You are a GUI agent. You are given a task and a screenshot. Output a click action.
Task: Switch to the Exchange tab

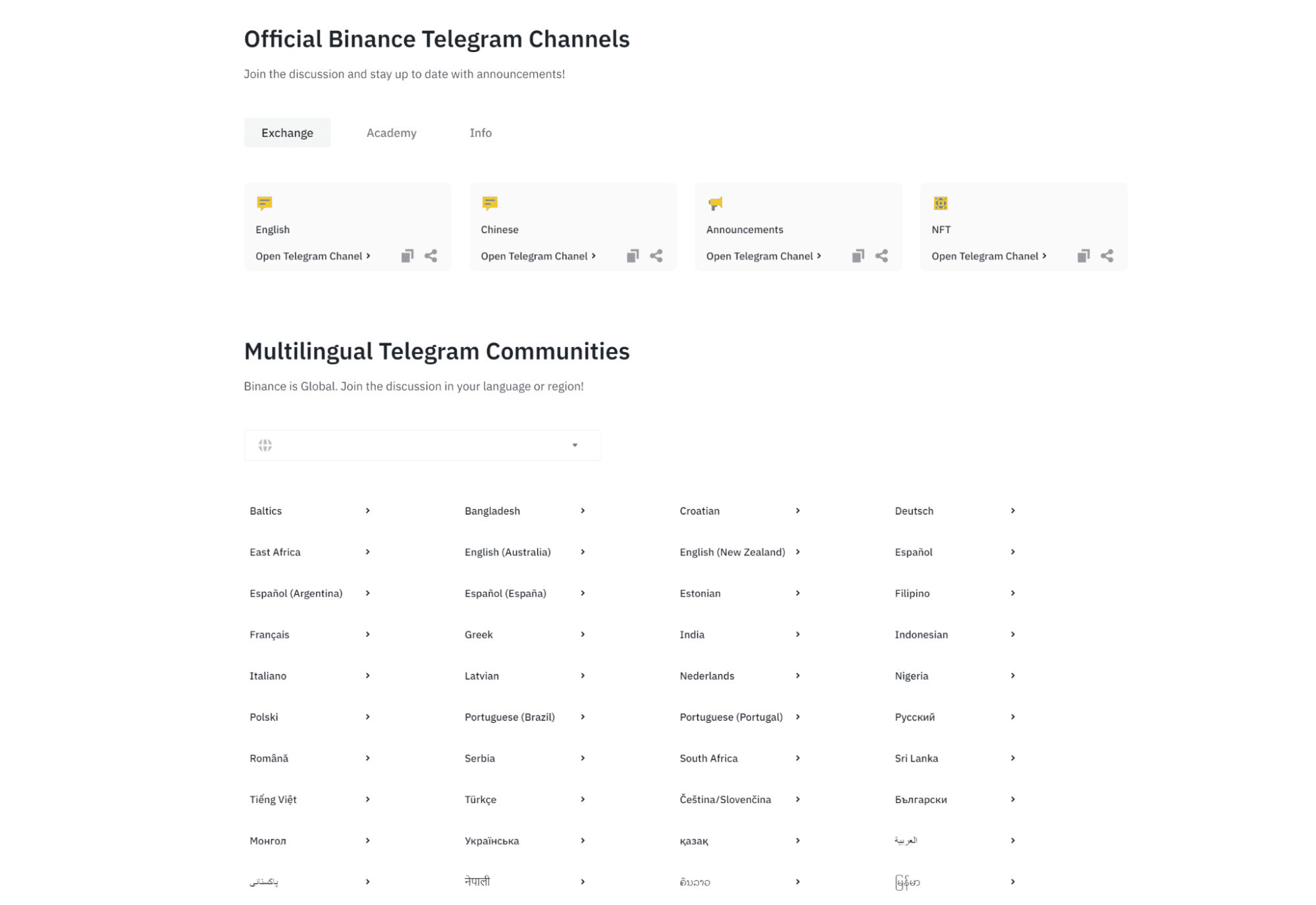287,132
